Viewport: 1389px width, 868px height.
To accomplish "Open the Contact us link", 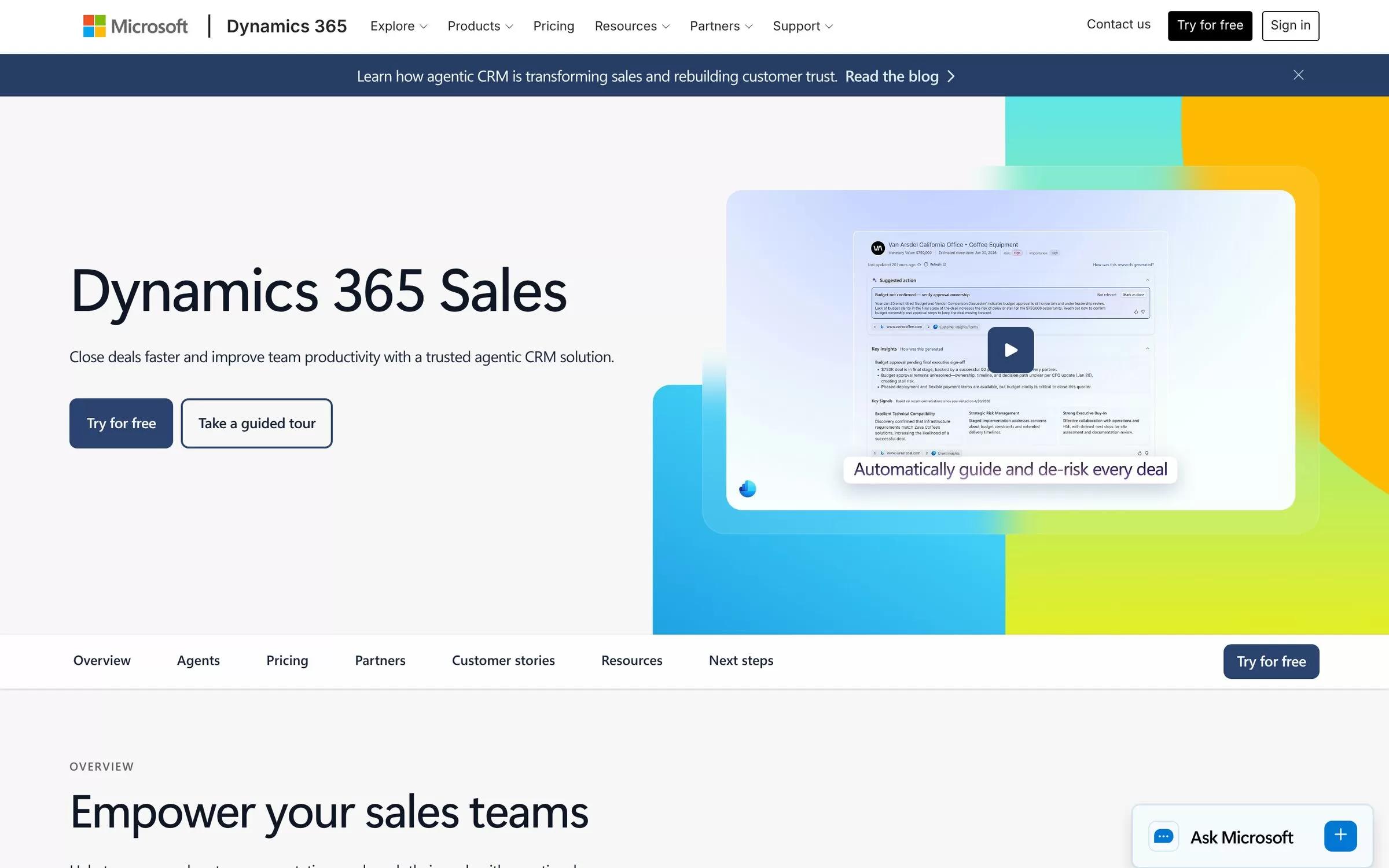I will coord(1118,24).
